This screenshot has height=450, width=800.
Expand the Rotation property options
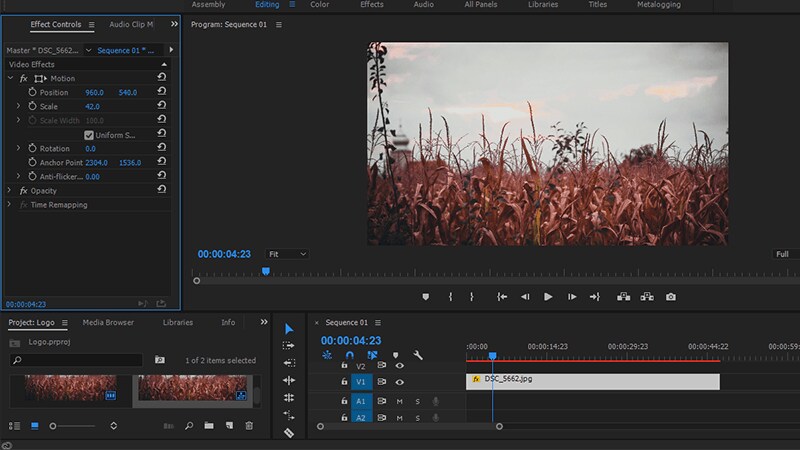click(x=18, y=148)
